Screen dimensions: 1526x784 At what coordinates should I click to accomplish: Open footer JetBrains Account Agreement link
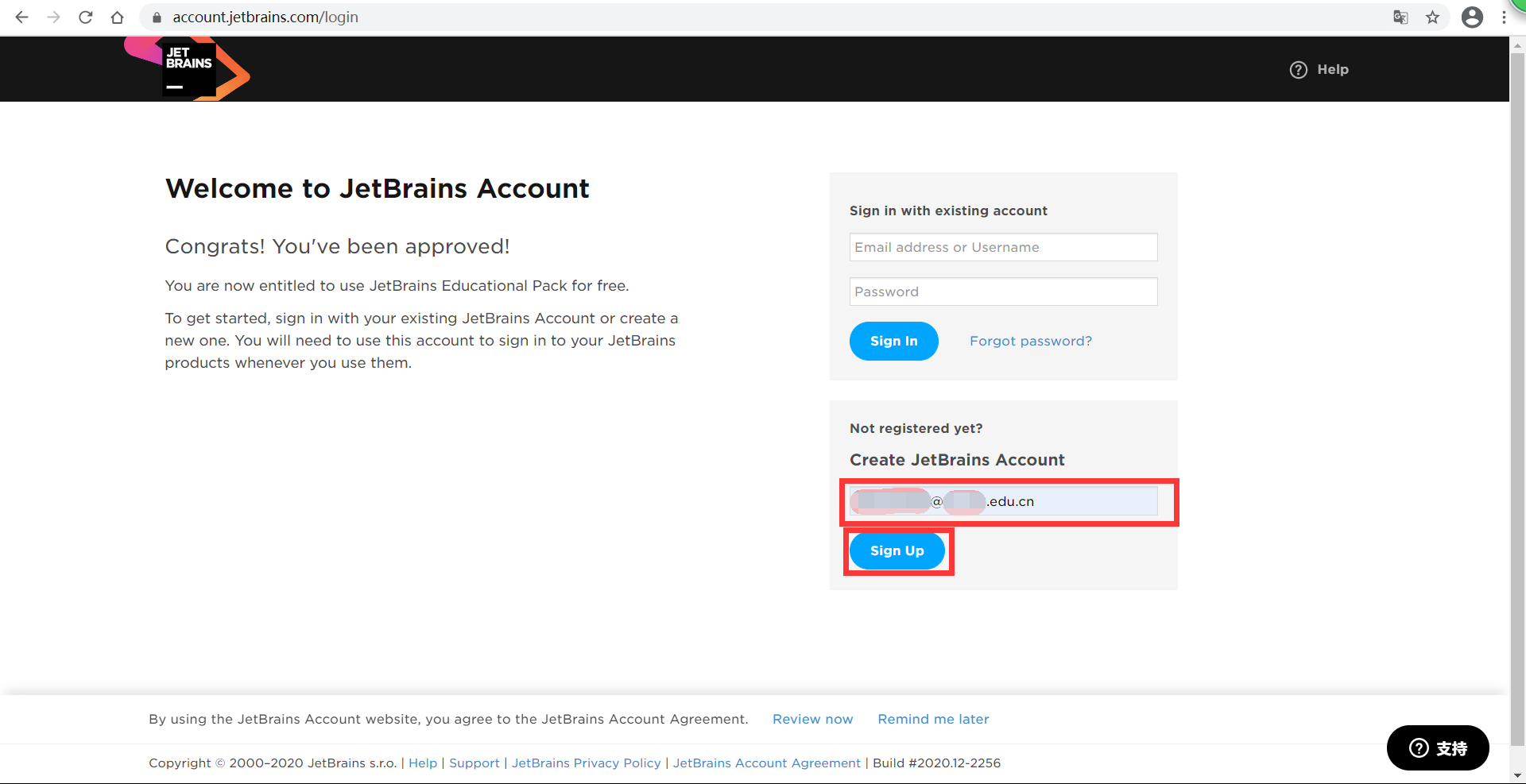pyautogui.click(x=766, y=763)
